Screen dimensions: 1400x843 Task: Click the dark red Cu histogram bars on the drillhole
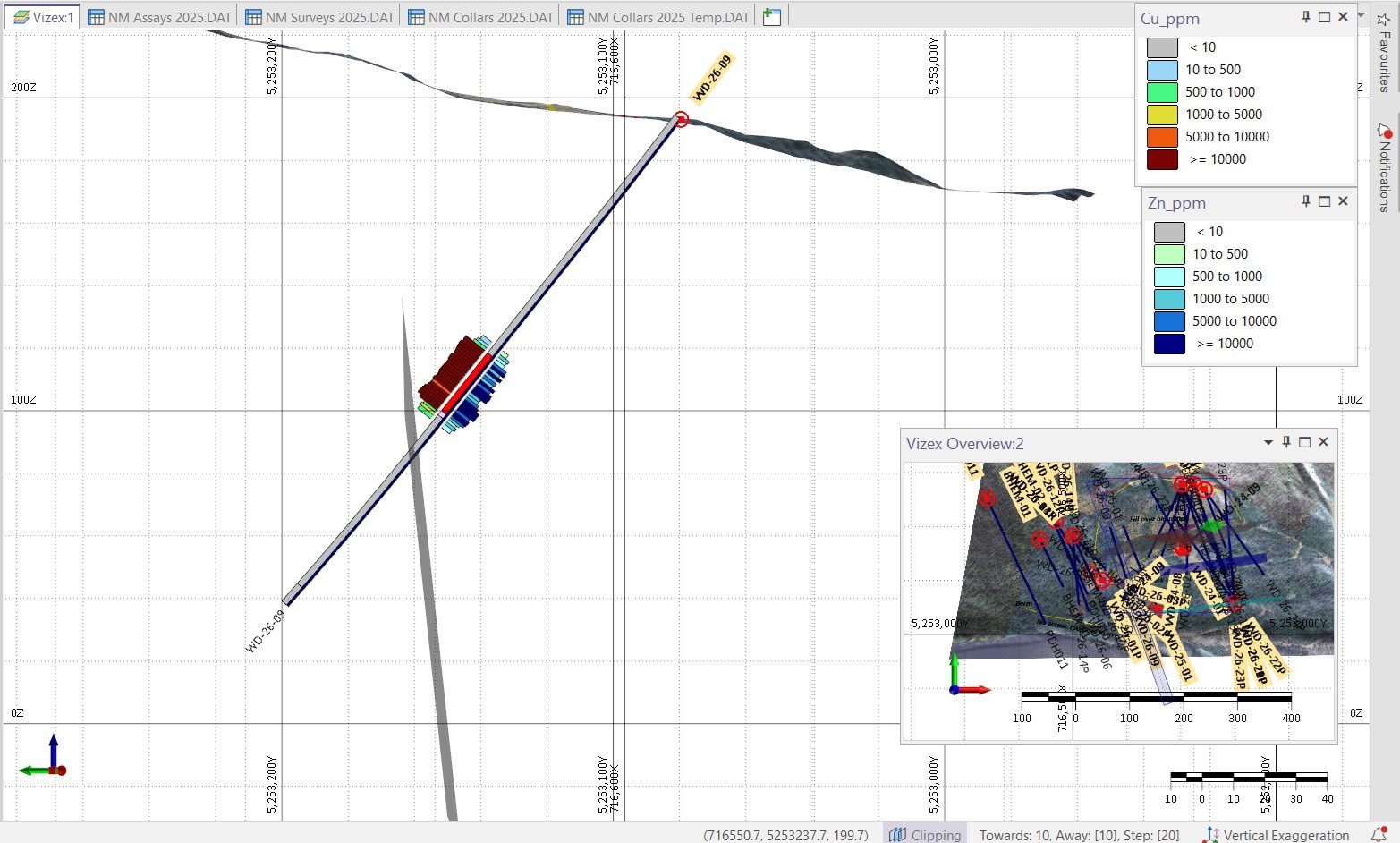[x=453, y=370]
